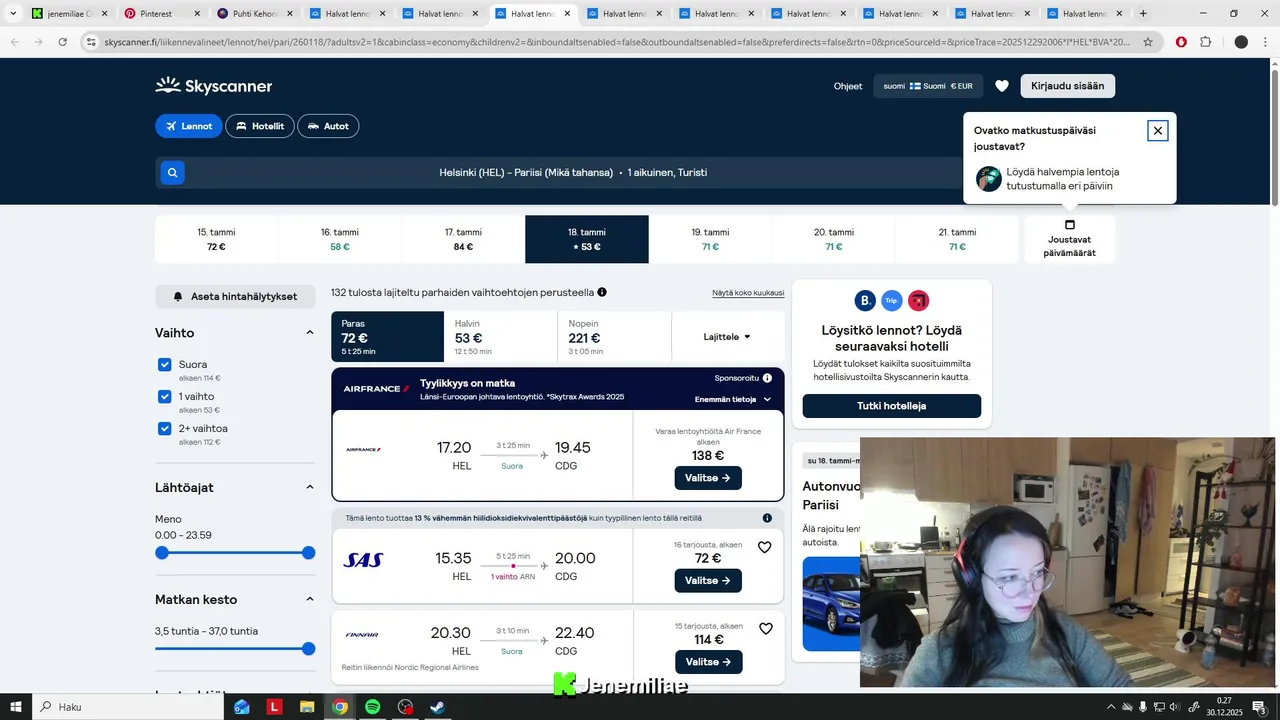Open Chrome extensions puzzle icon

tap(1205, 42)
